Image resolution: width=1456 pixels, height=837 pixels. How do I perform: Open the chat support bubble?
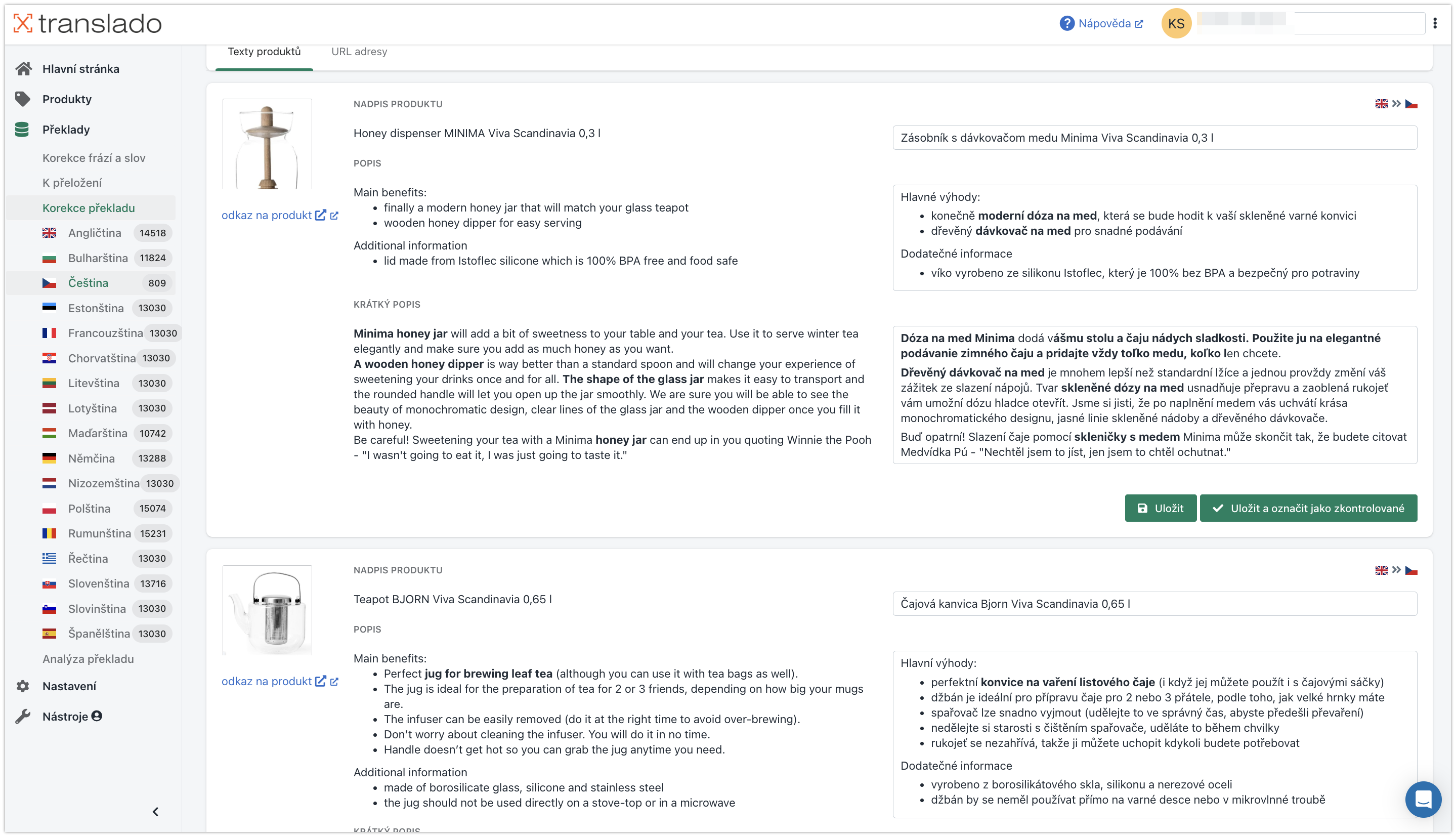1423,800
